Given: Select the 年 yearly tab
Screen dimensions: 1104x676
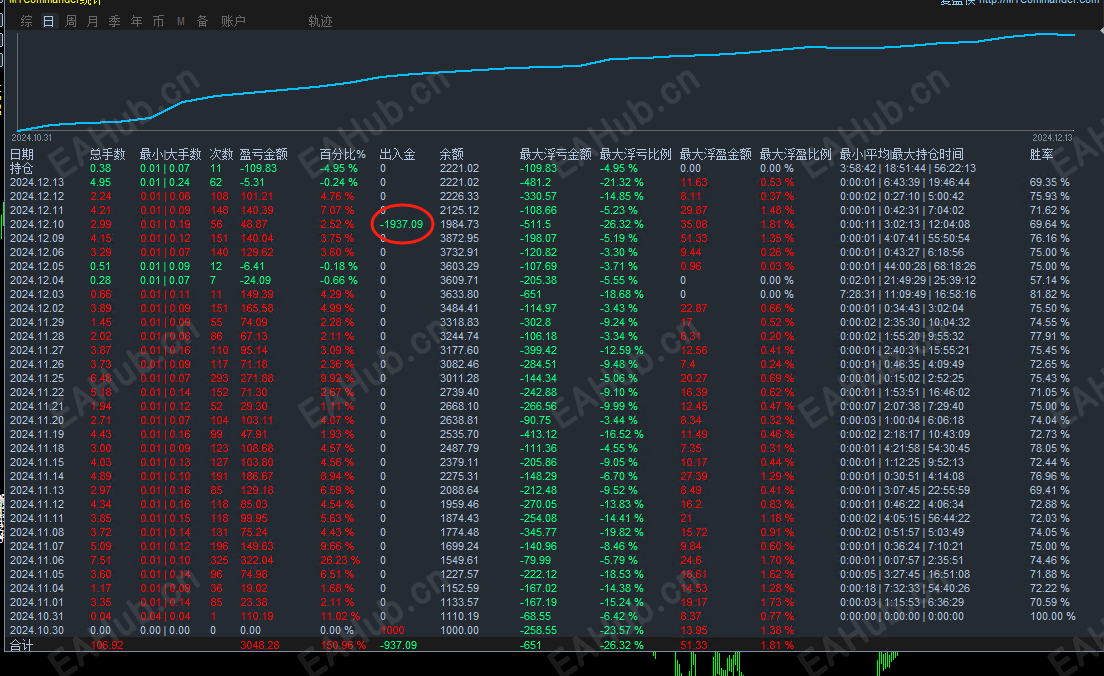Looking at the screenshot, I should click(137, 21).
